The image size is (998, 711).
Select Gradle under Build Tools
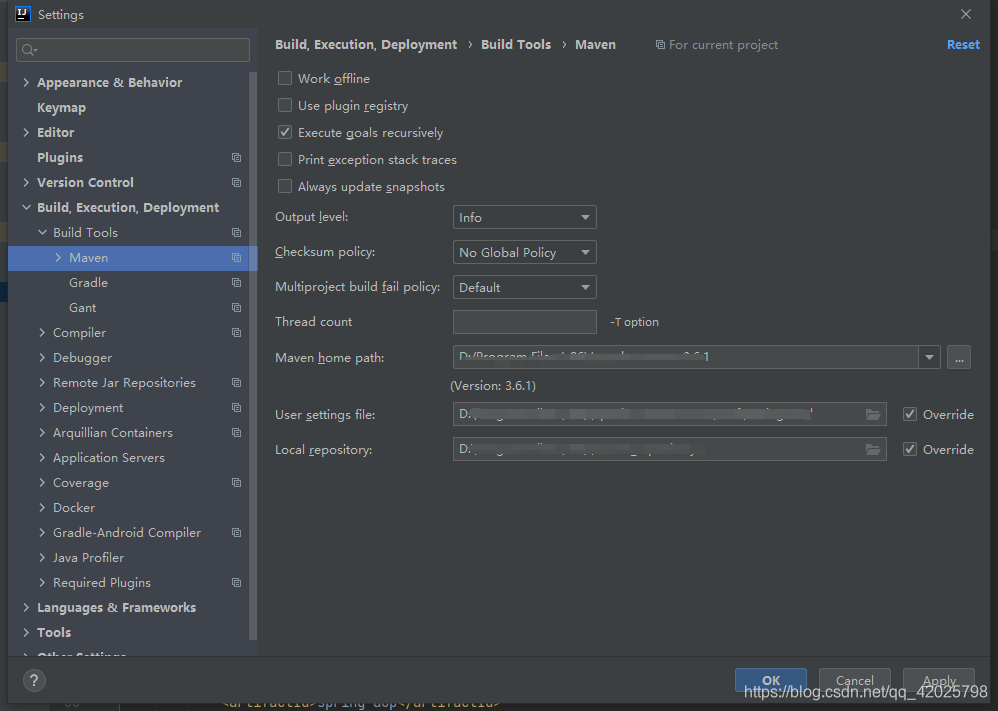(x=88, y=282)
